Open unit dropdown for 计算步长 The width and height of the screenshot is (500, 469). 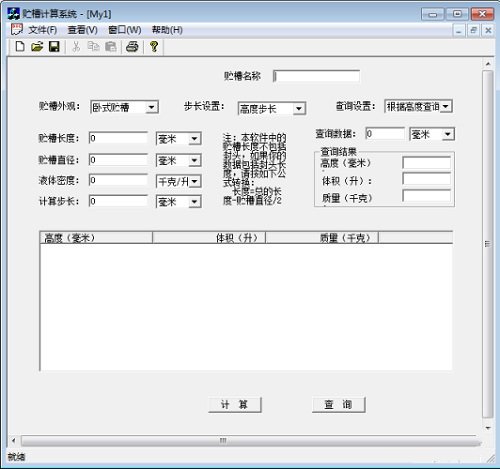pos(194,202)
